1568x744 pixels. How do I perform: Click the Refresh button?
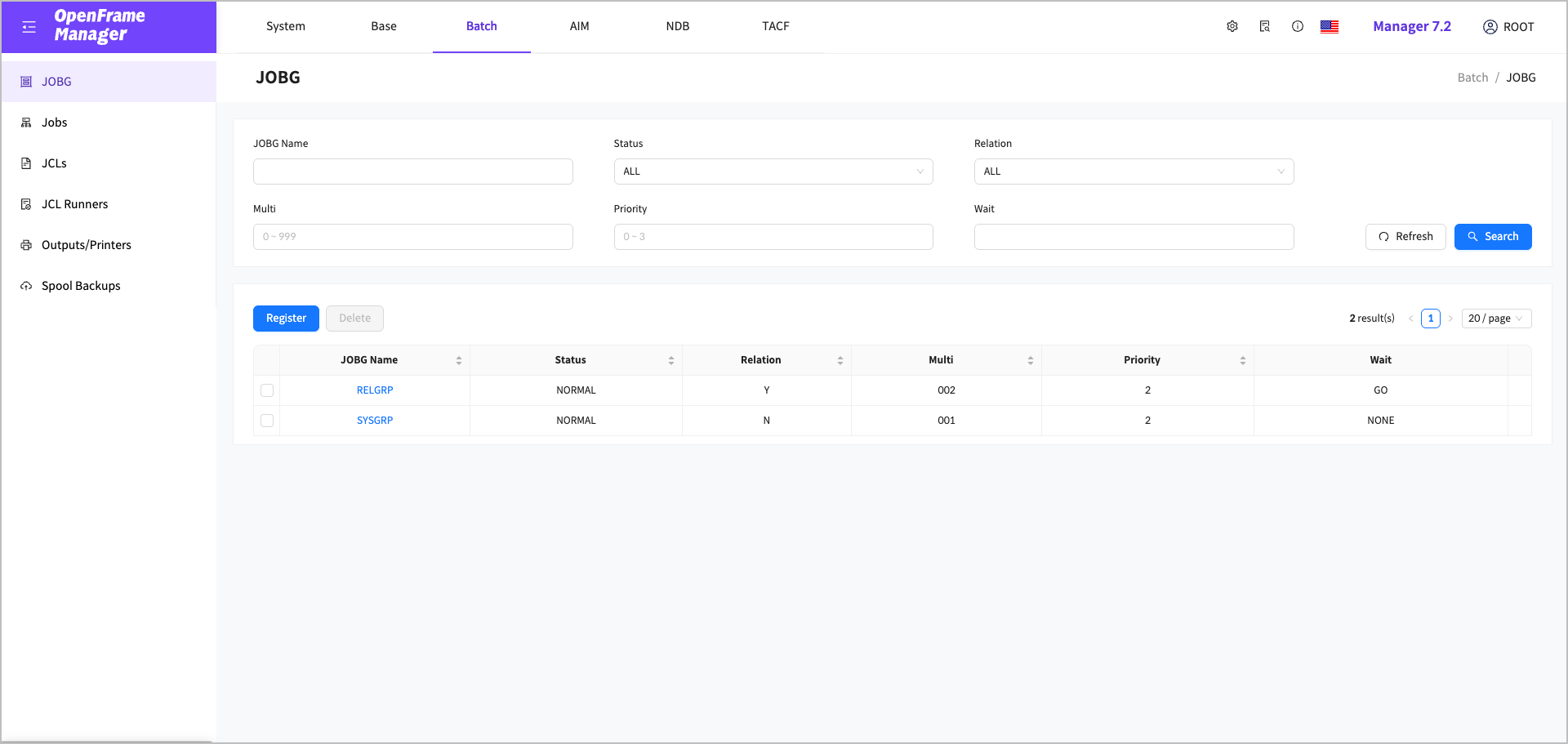pos(1405,237)
